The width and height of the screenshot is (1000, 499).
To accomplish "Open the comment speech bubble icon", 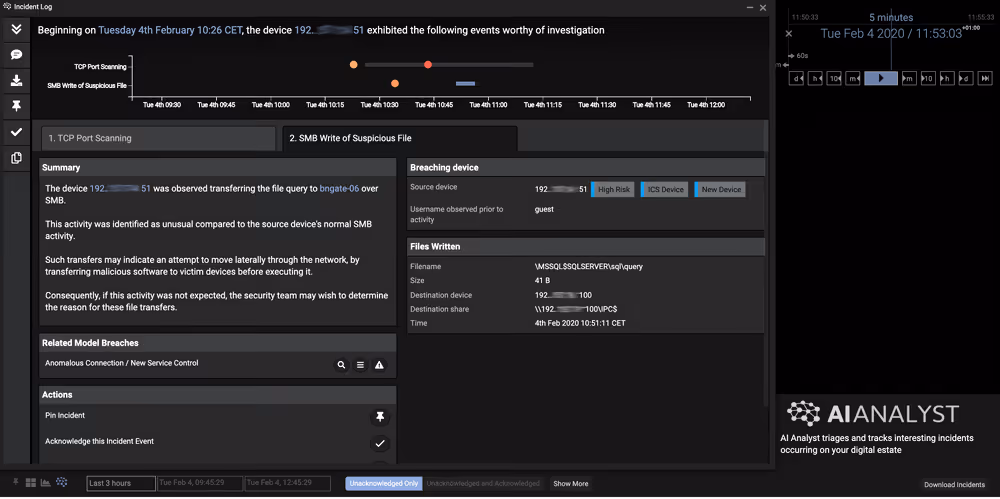I will [x=17, y=55].
